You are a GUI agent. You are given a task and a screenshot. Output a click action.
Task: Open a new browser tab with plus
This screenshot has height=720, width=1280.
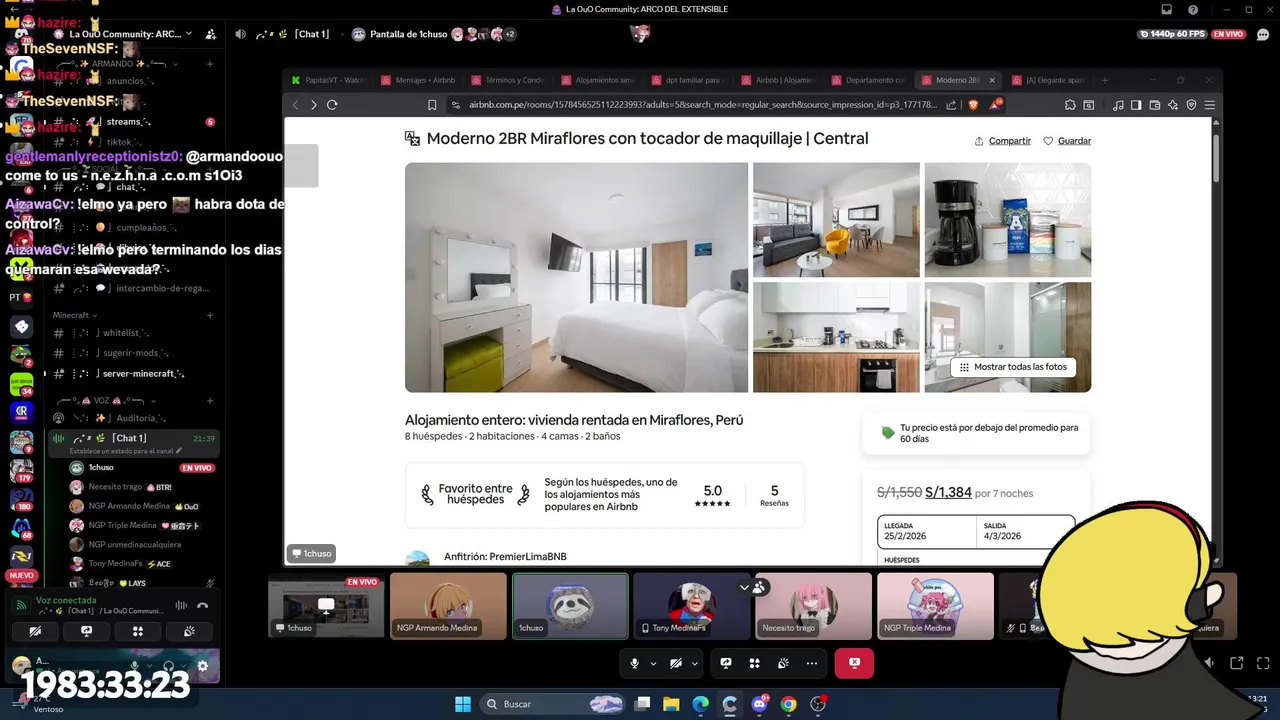[x=1104, y=80]
